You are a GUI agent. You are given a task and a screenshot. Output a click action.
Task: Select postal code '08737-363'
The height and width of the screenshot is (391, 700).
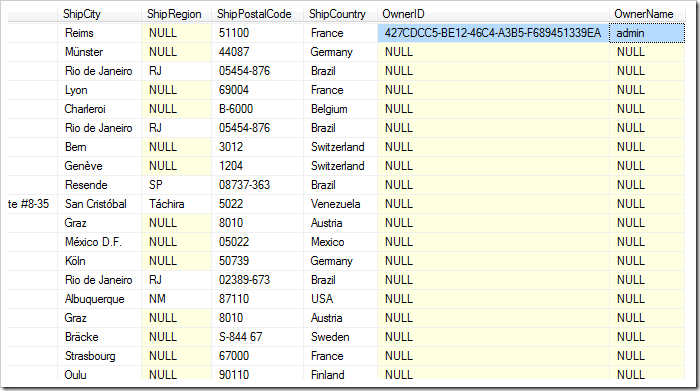(x=258, y=185)
